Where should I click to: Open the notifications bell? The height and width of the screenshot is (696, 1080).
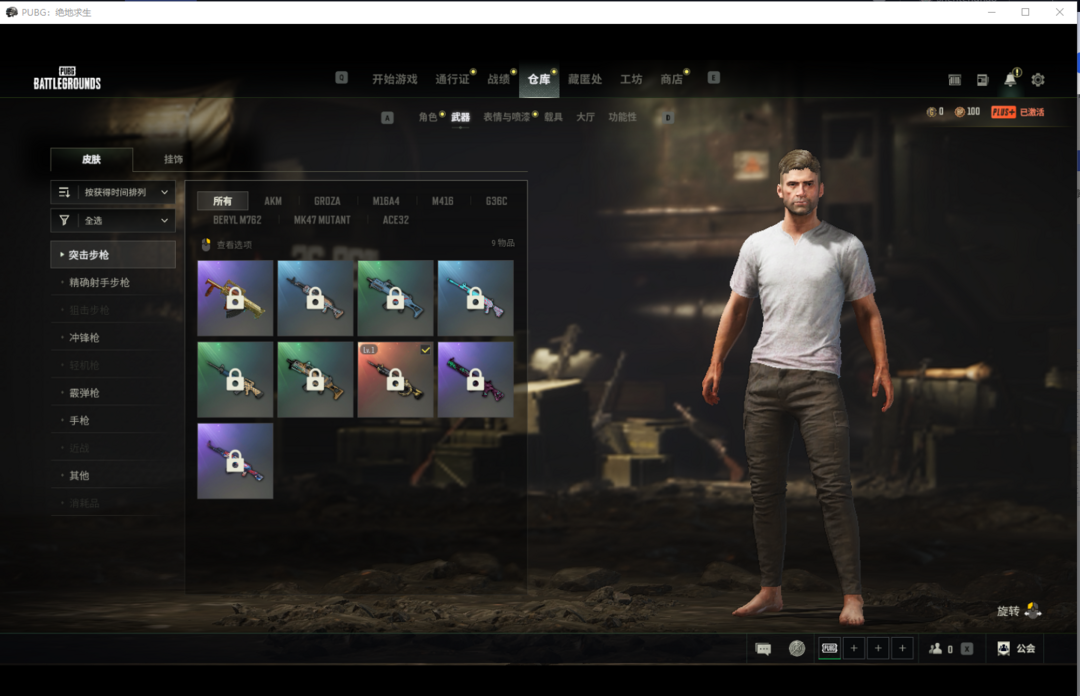(x=1010, y=80)
